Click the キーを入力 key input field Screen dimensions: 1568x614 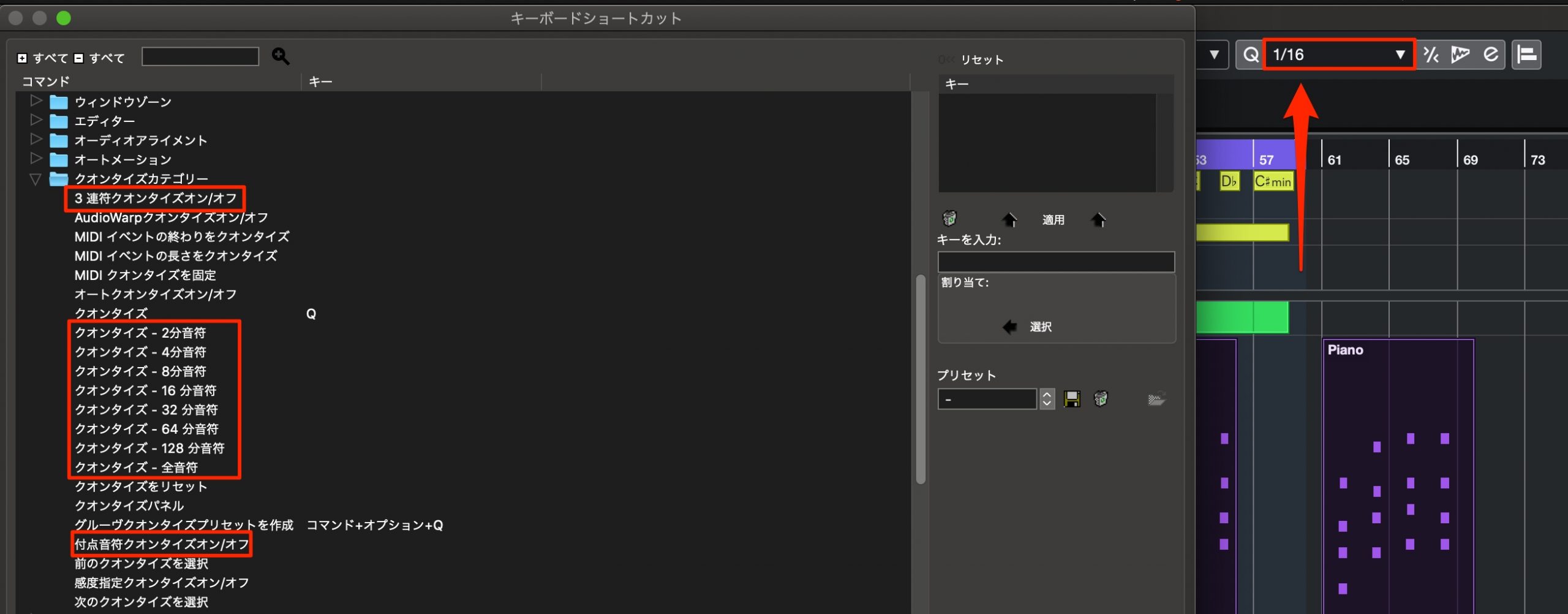tap(1056, 262)
